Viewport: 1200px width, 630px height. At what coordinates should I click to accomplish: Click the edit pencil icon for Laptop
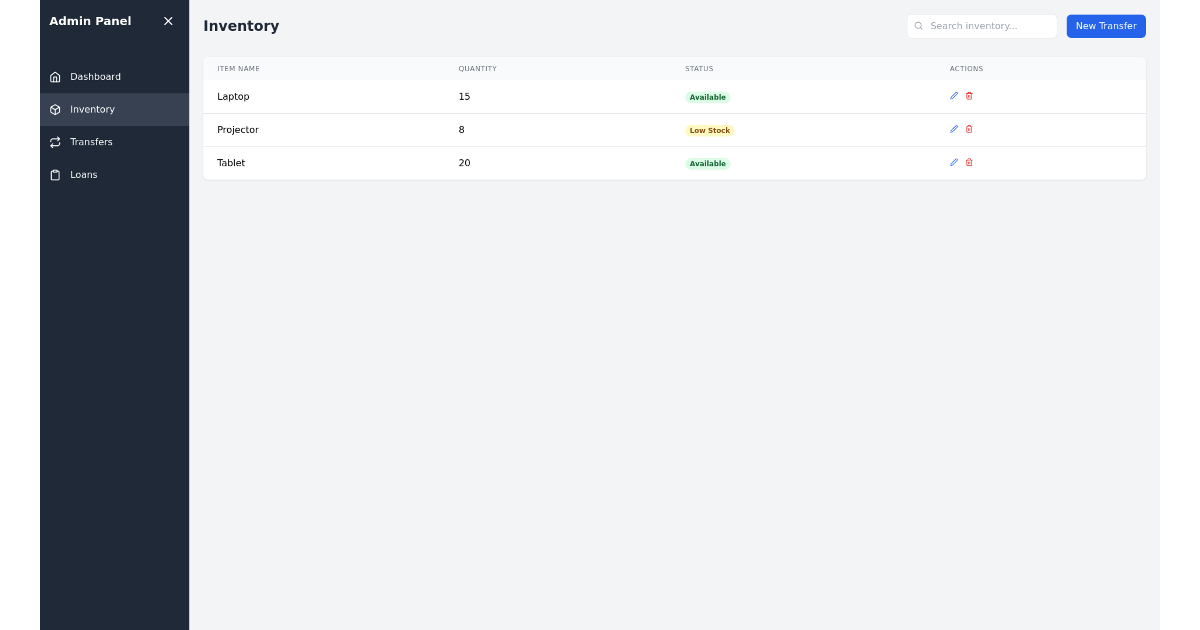pos(954,96)
